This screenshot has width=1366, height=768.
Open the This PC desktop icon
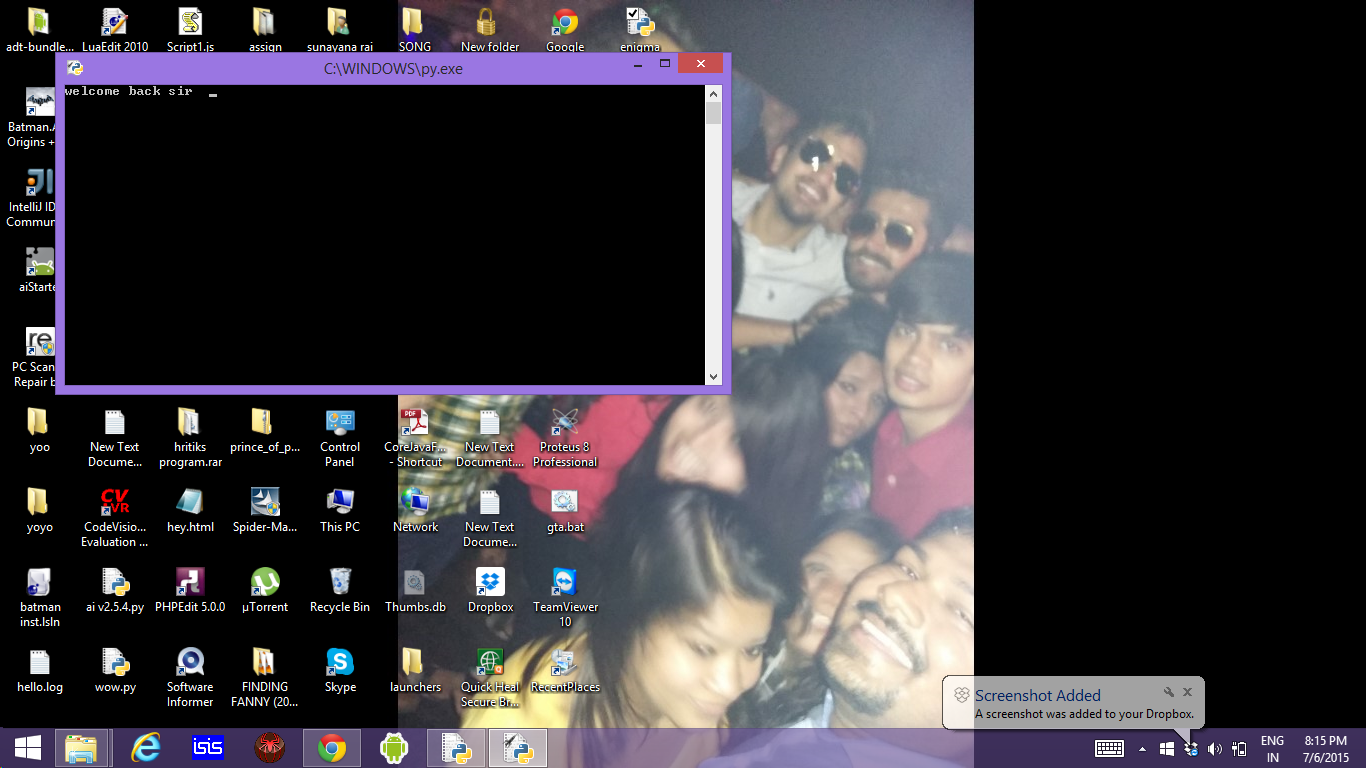(x=340, y=510)
